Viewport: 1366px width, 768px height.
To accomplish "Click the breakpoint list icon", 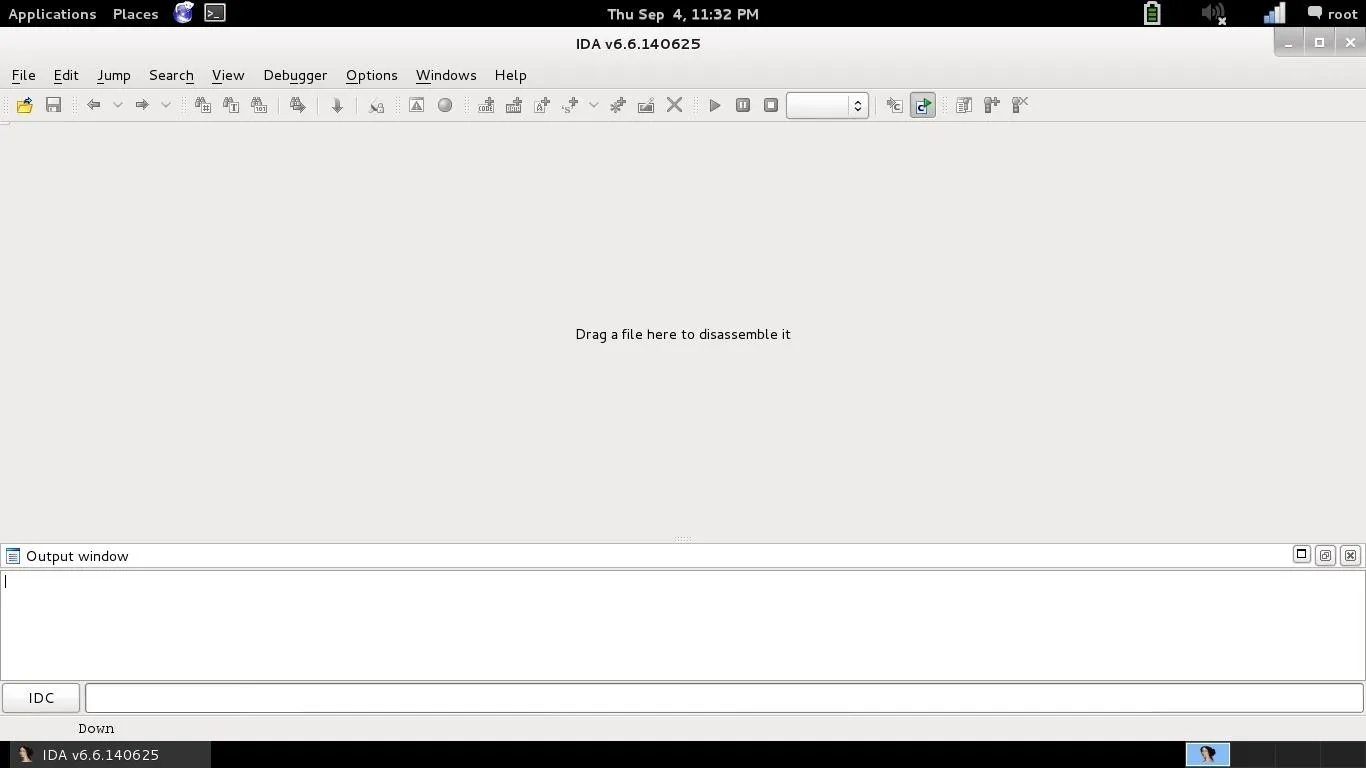I will (964, 105).
